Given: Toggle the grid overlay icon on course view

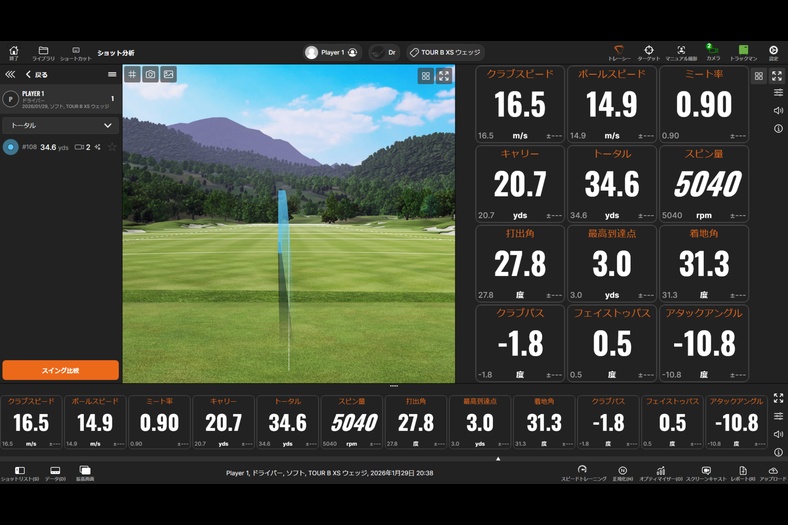Looking at the screenshot, I should pos(132,74).
